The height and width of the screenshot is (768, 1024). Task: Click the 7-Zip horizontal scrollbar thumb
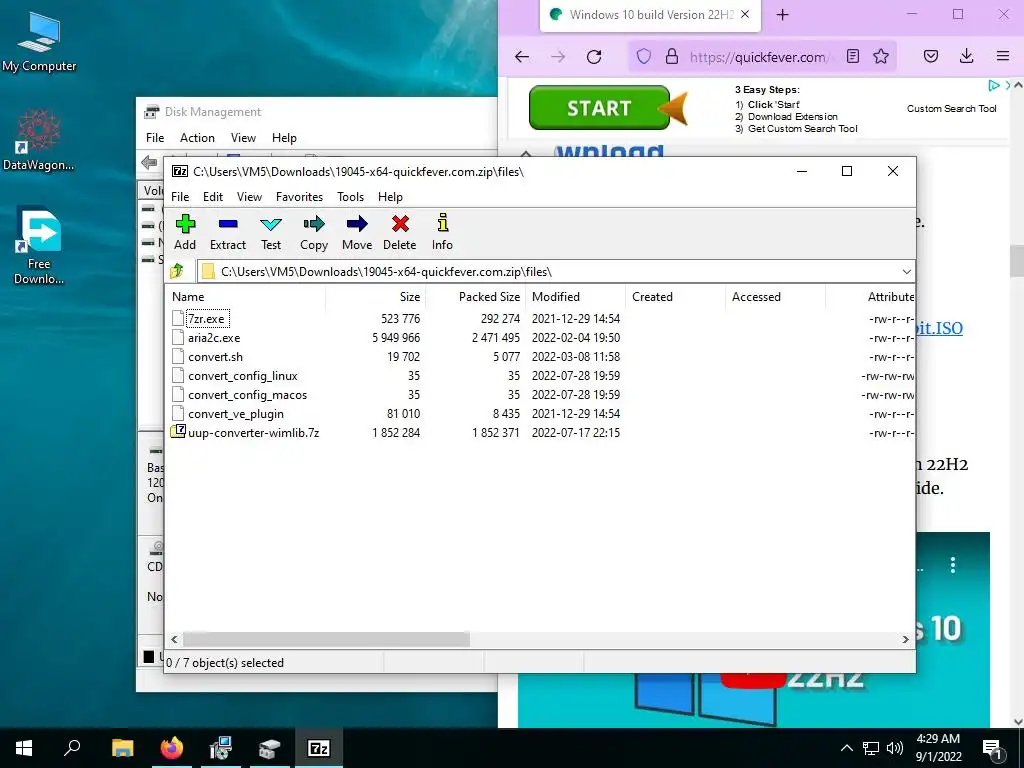[x=326, y=639]
